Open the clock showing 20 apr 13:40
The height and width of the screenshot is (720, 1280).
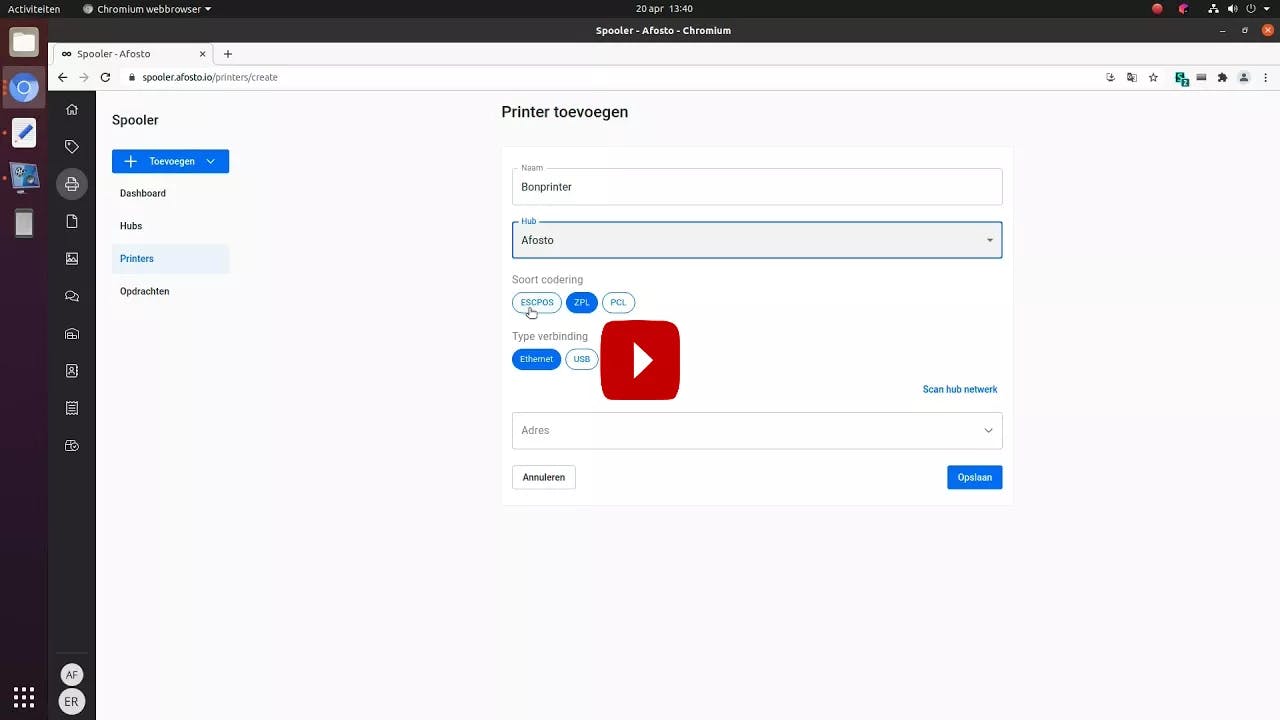(x=664, y=9)
